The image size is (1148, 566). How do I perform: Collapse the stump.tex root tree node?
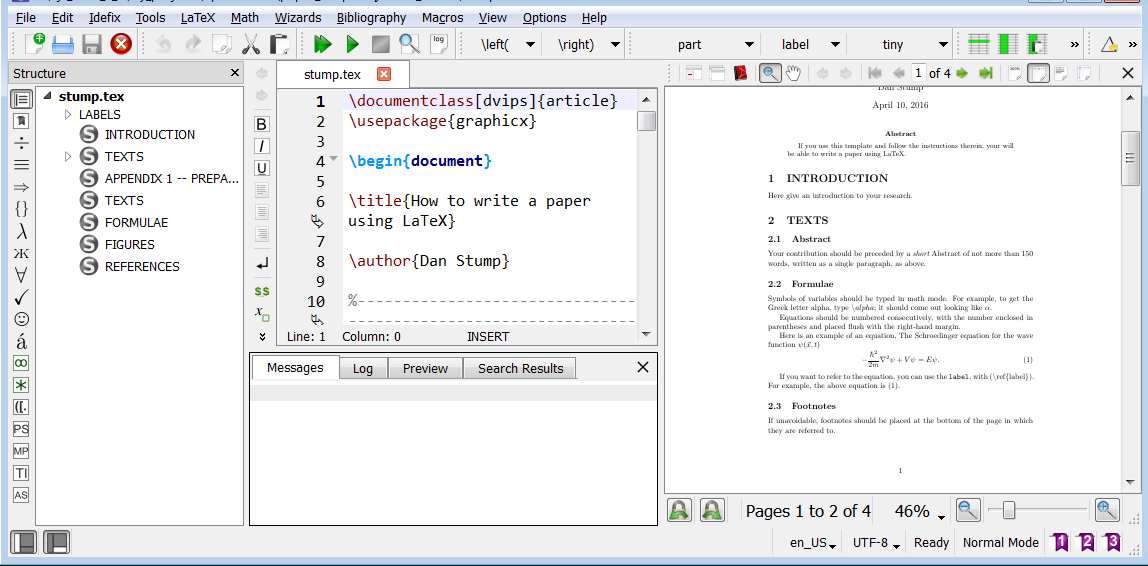[x=48, y=96]
